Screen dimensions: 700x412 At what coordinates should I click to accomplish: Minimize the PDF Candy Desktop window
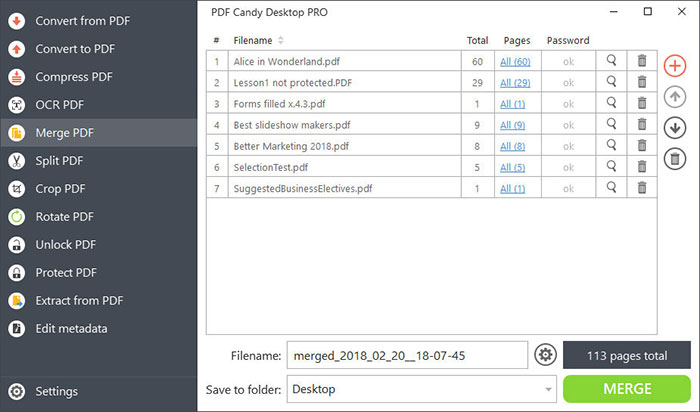614,12
